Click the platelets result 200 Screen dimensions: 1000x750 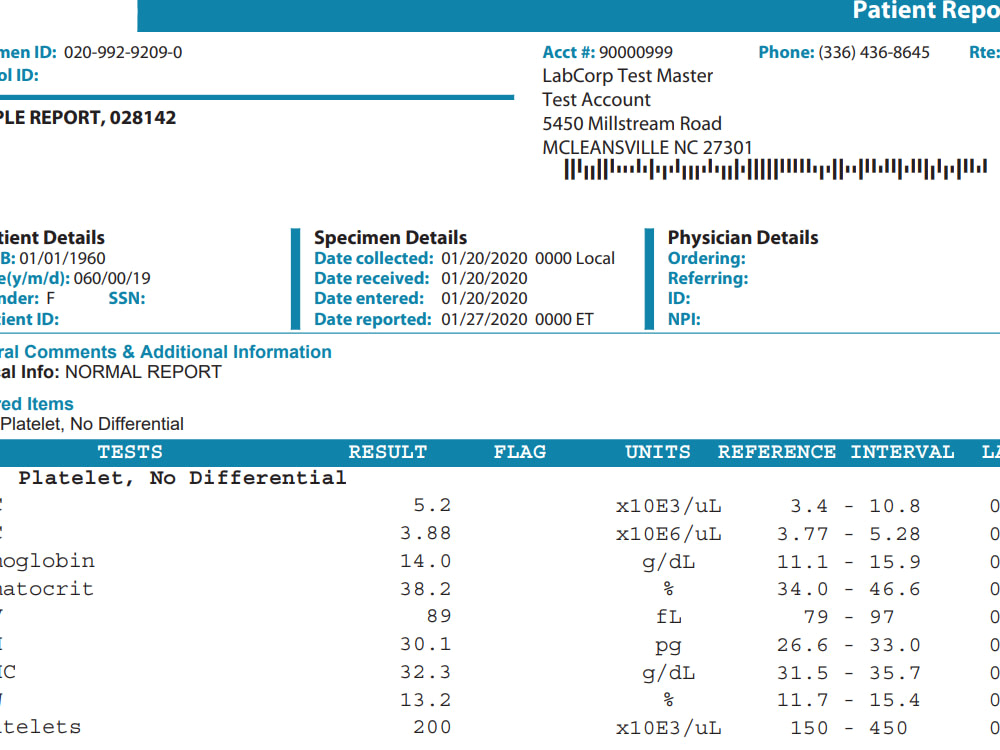click(x=432, y=728)
